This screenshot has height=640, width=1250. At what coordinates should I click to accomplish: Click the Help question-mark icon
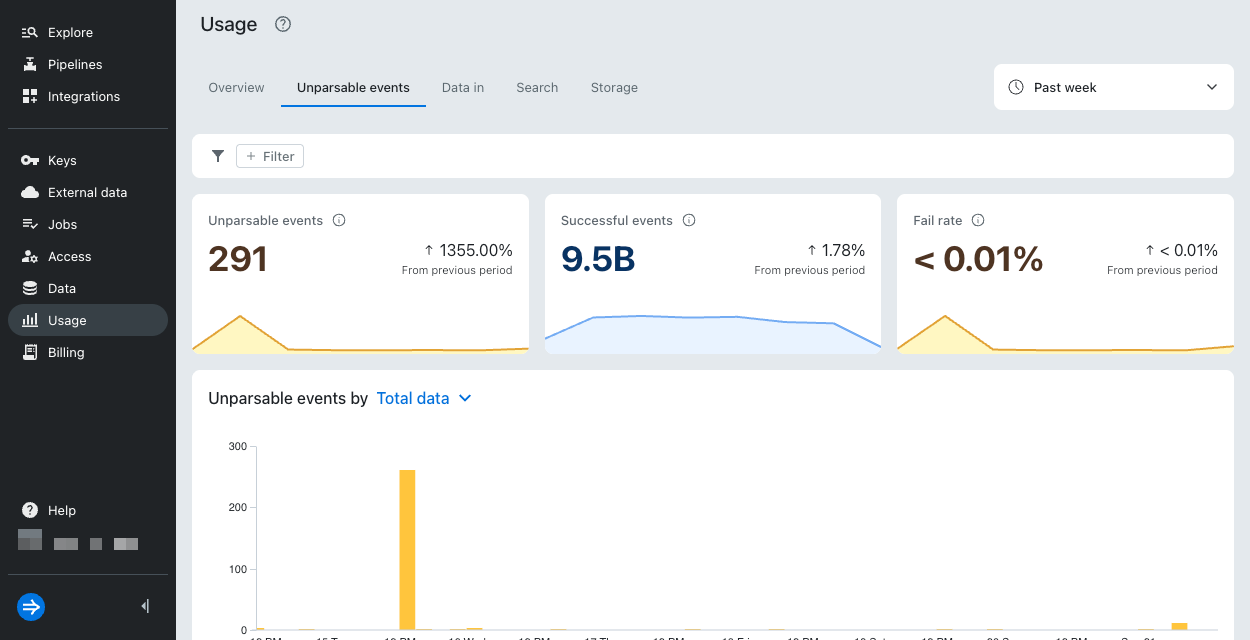tap(30, 511)
